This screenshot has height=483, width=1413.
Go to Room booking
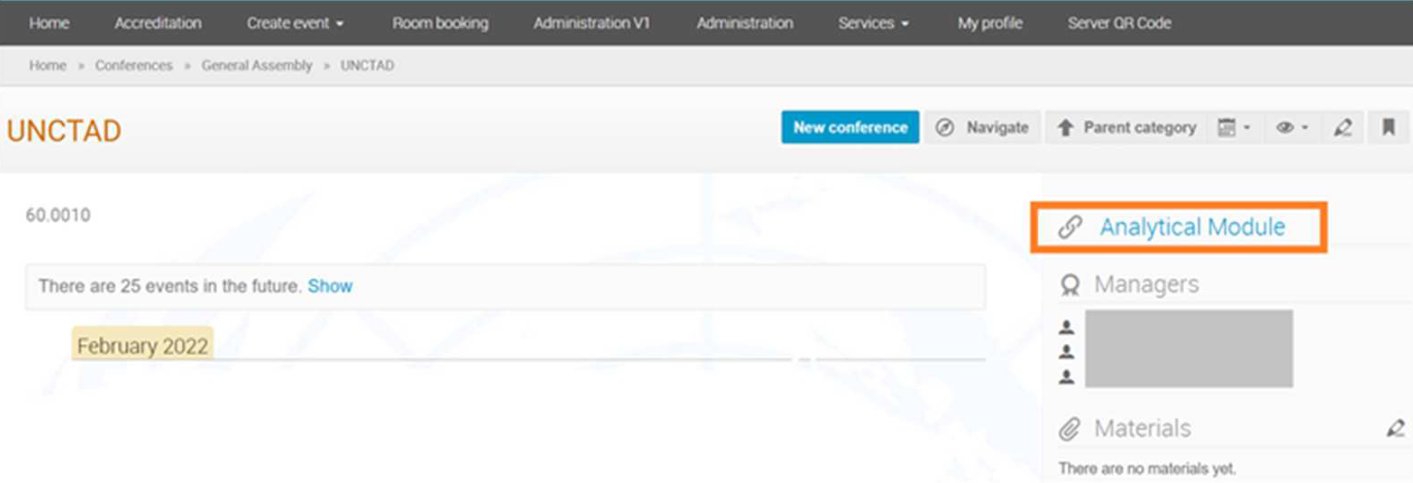(440, 23)
